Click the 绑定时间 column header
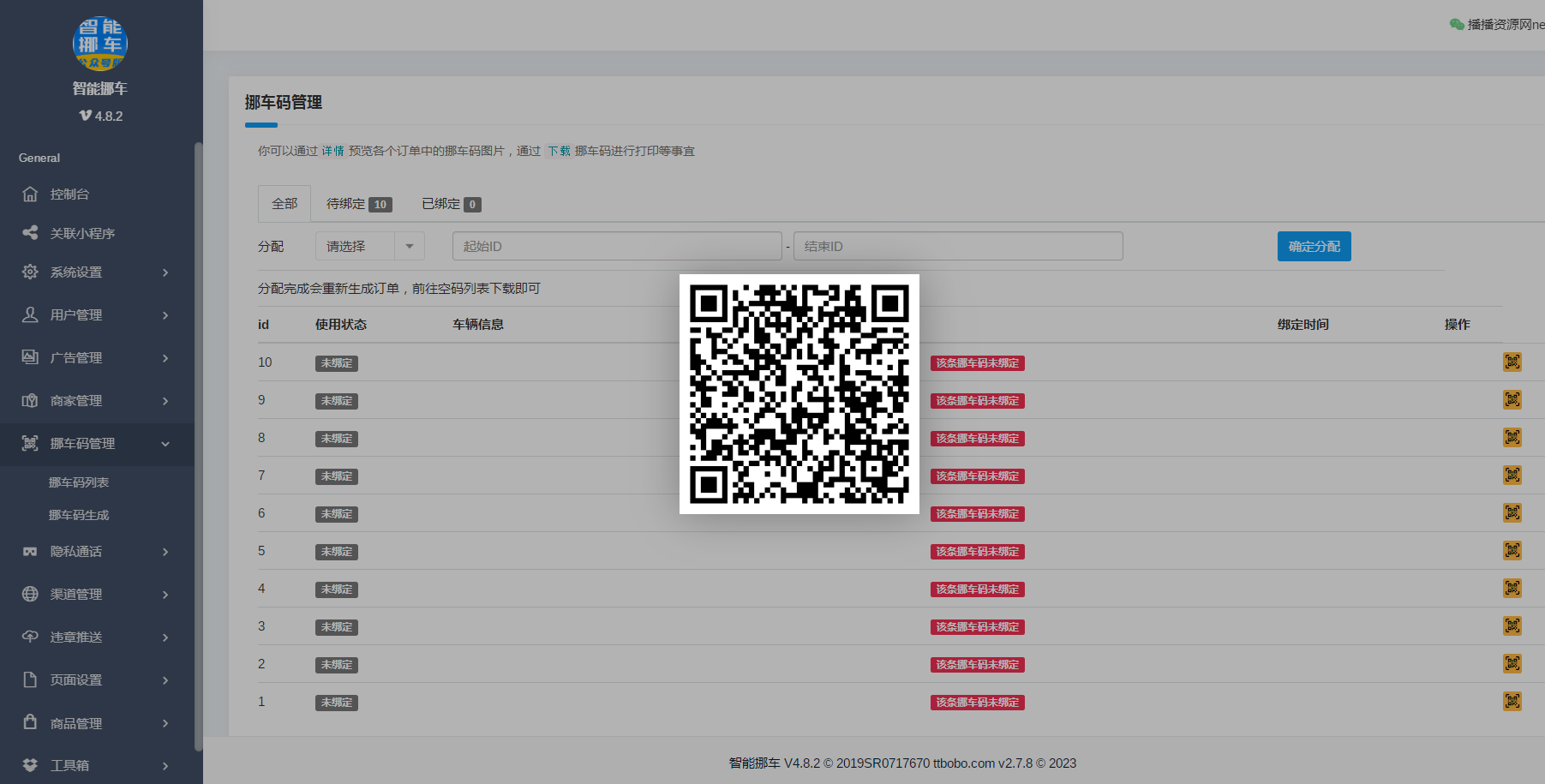Screen dimensions: 1545x784 [1303, 324]
